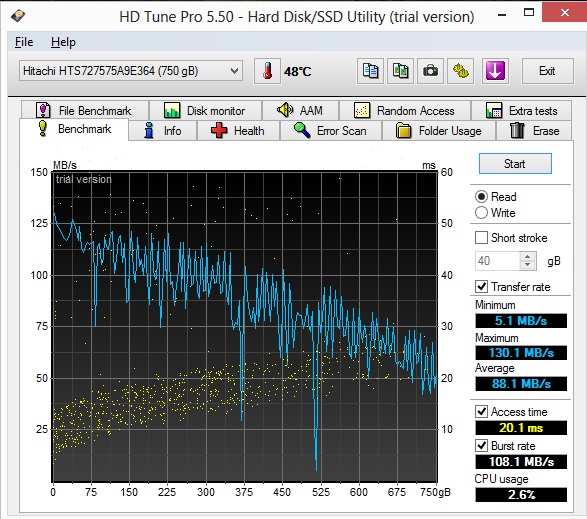Switch to the Error Scan tab
This screenshot has width=587, height=519.
331,131
